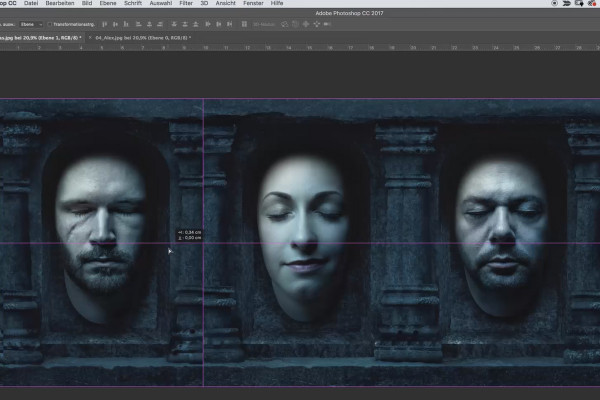Image resolution: width=600 pixels, height=400 pixels.
Task: Select 3D slide mode icon
Action: tap(316, 24)
